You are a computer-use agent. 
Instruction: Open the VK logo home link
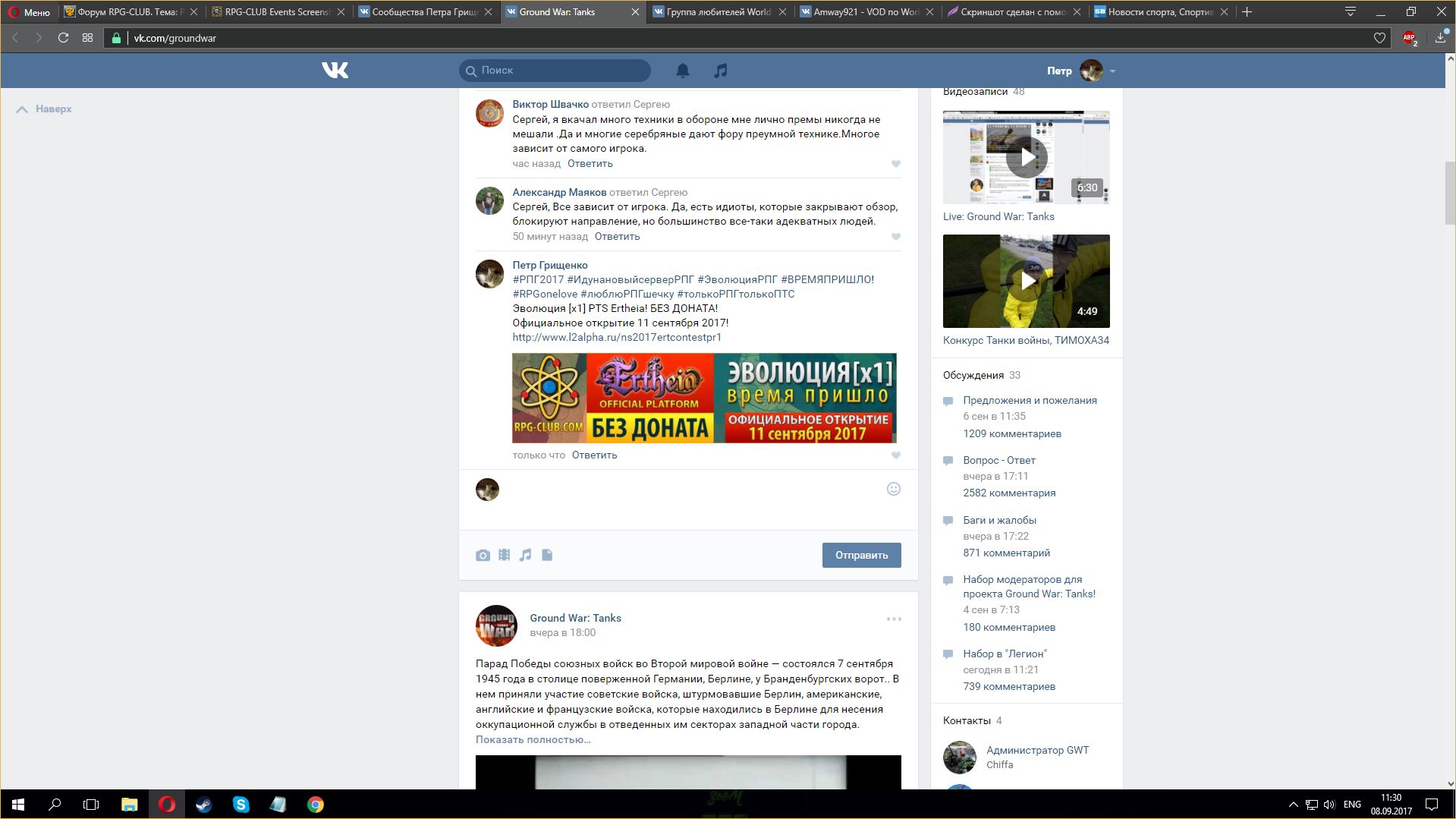pyautogui.click(x=335, y=71)
